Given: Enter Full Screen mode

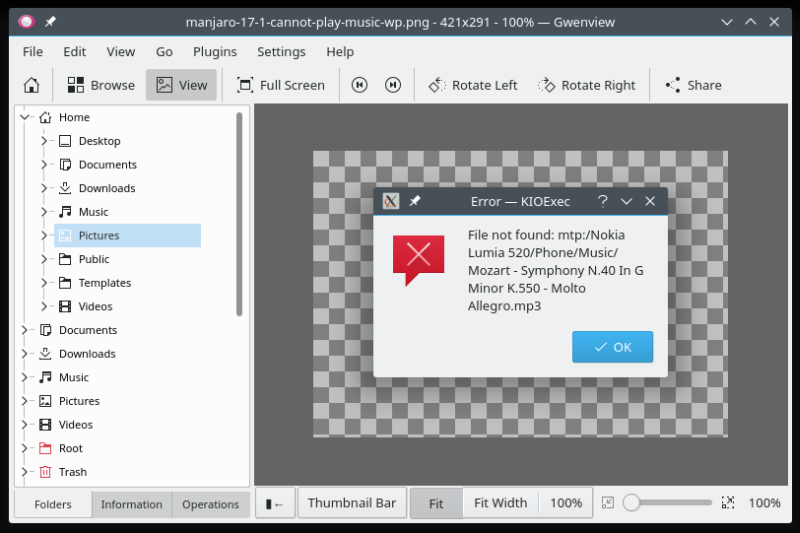Looking at the screenshot, I should coord(280,85).
